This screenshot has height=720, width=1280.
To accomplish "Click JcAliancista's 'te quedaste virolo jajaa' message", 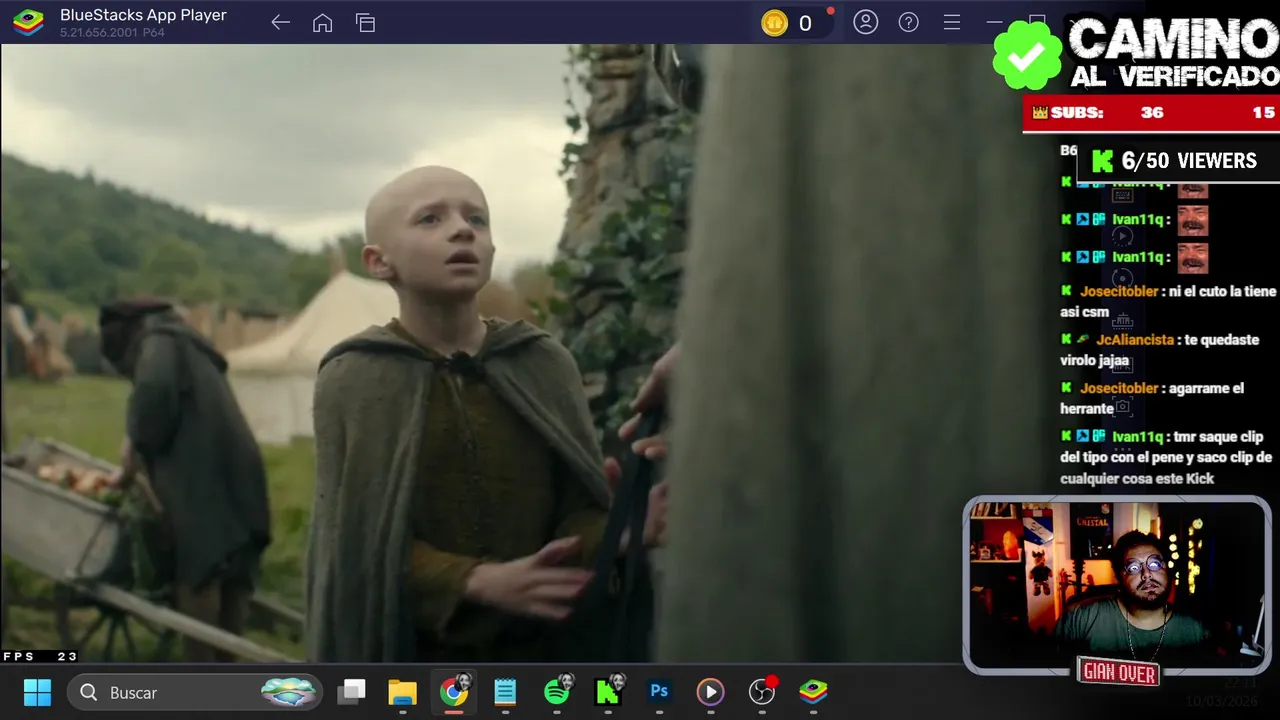I will (x=1160, y=350).
